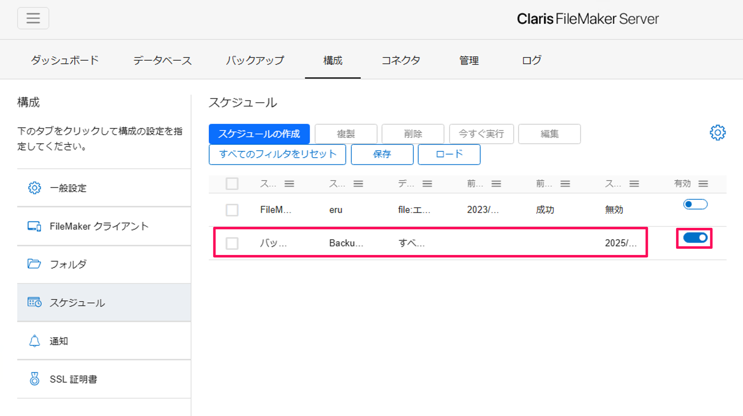Open column menu for first 前... column
Screen dimensions: 743x416
[496, 184]
